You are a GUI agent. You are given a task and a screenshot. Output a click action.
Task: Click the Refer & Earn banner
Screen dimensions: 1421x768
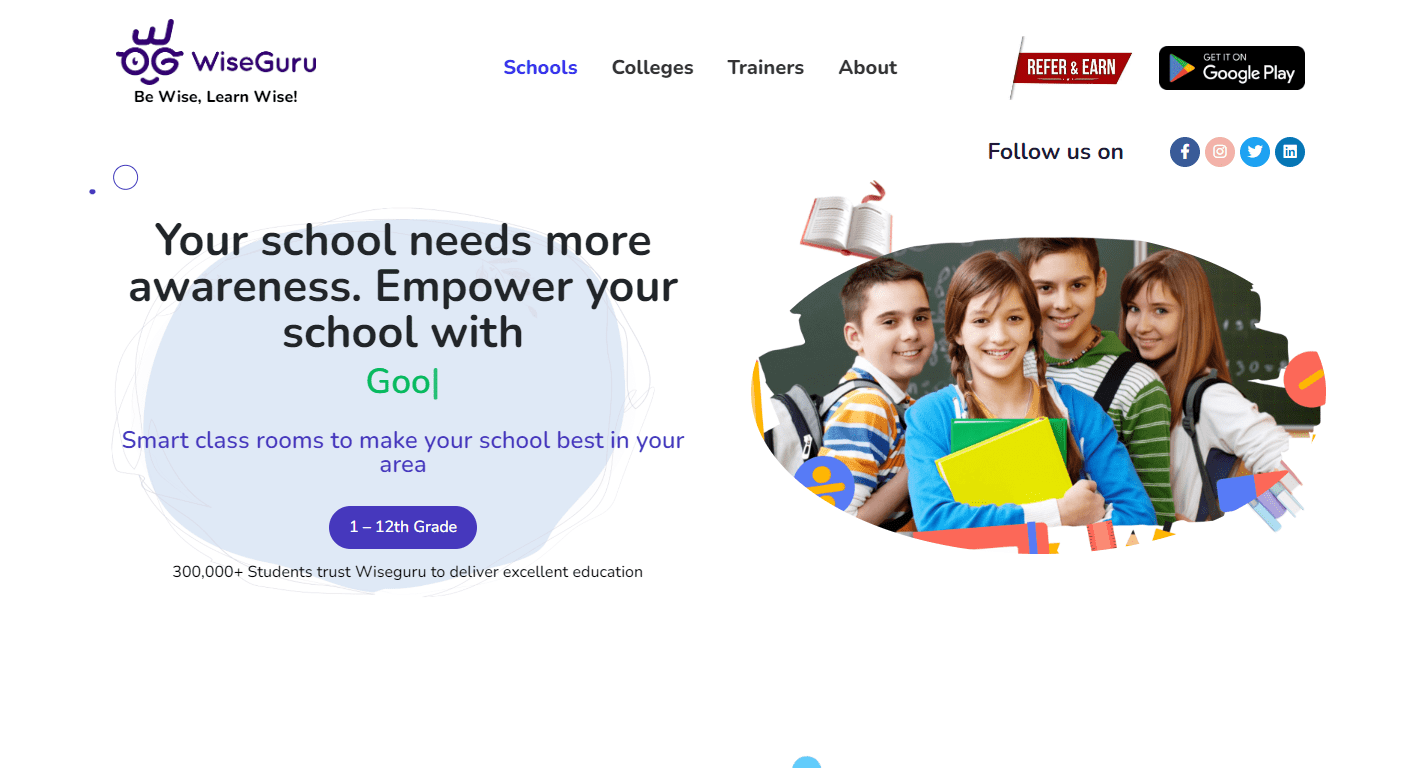coord(1070,68)
